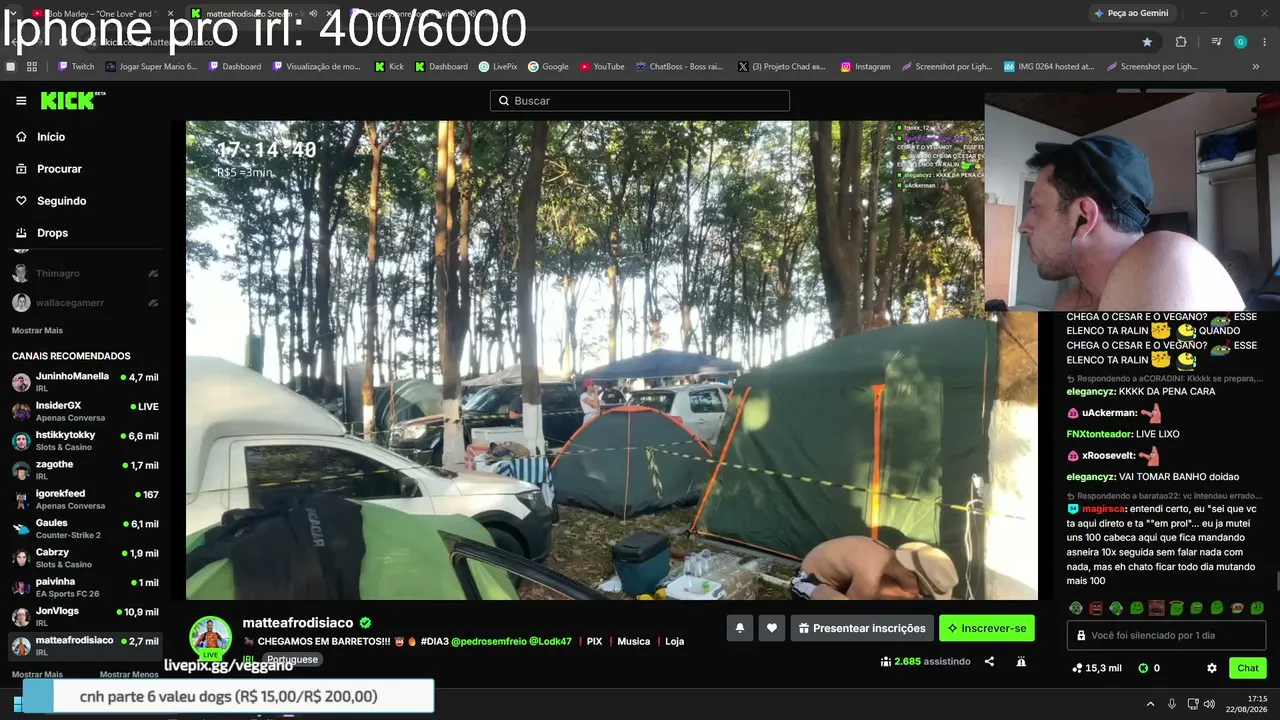This screenshot has width=1280, height=720.
Task: Open Instagram bookmark in bookmarks bar
Action: pos(865,67)
